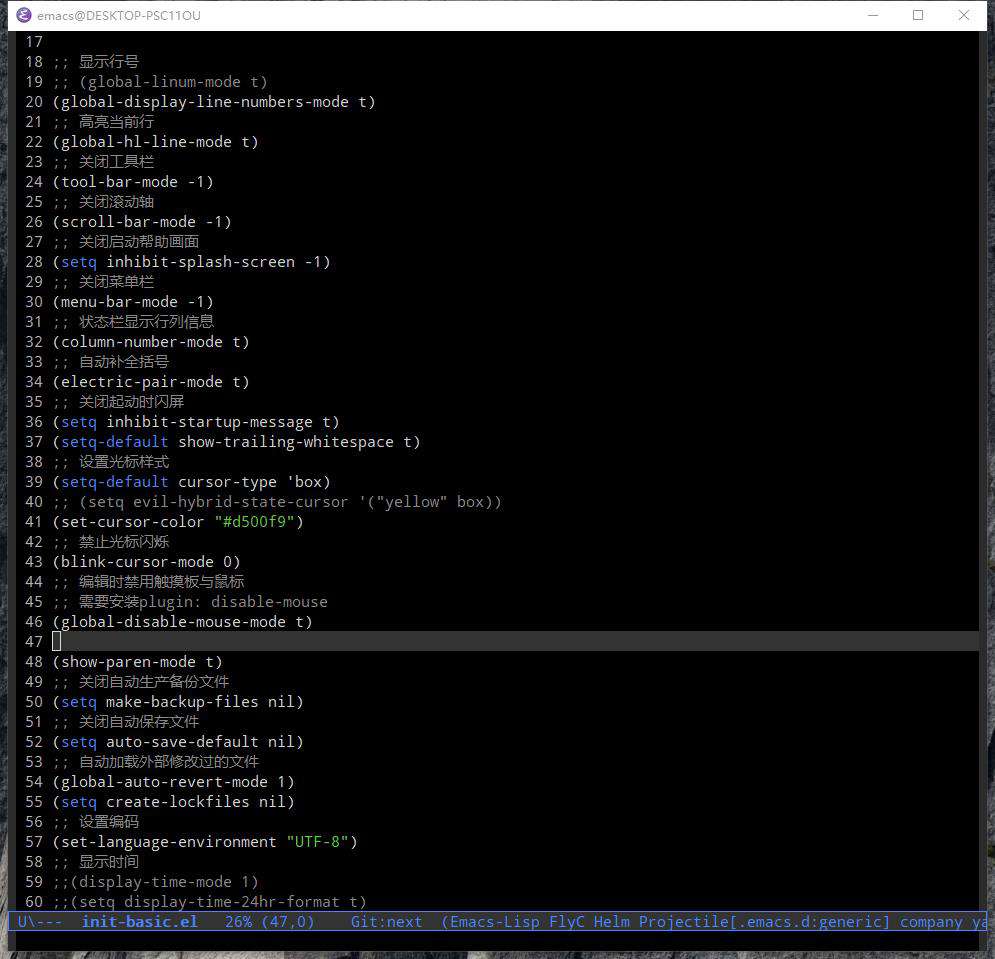Click the (scroll-bar-mode -1) line
The height and width of the screenshot is (959, 995).
[x=142, y=222]
